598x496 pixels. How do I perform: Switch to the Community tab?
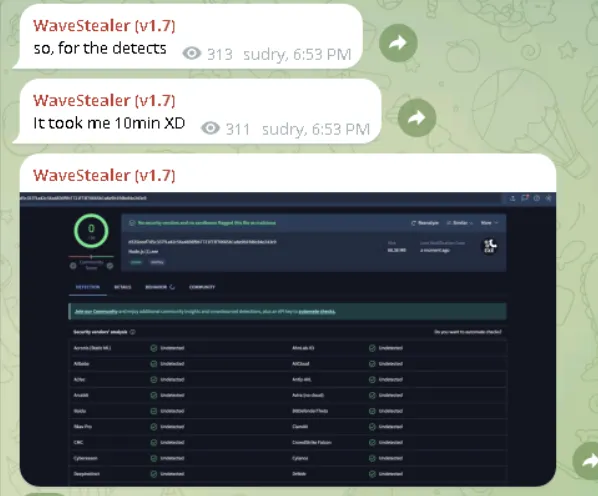[202, 287]
